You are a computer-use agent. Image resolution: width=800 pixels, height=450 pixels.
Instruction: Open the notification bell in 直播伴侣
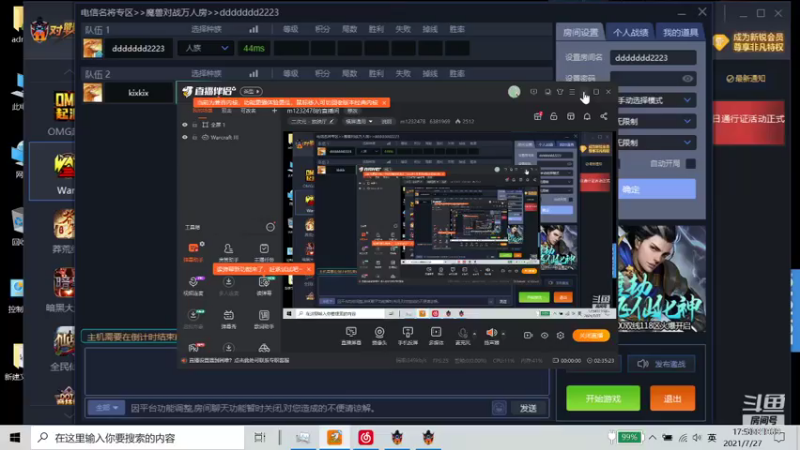point(587,116)
